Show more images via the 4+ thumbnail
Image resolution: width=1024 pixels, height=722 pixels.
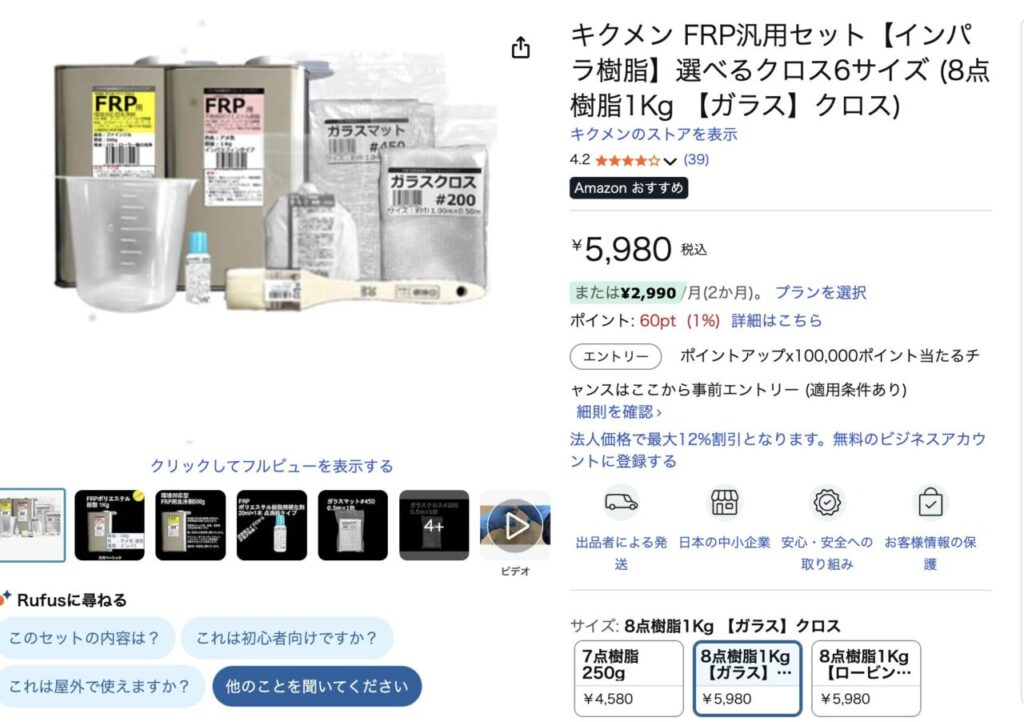click(x=434, y=526)
